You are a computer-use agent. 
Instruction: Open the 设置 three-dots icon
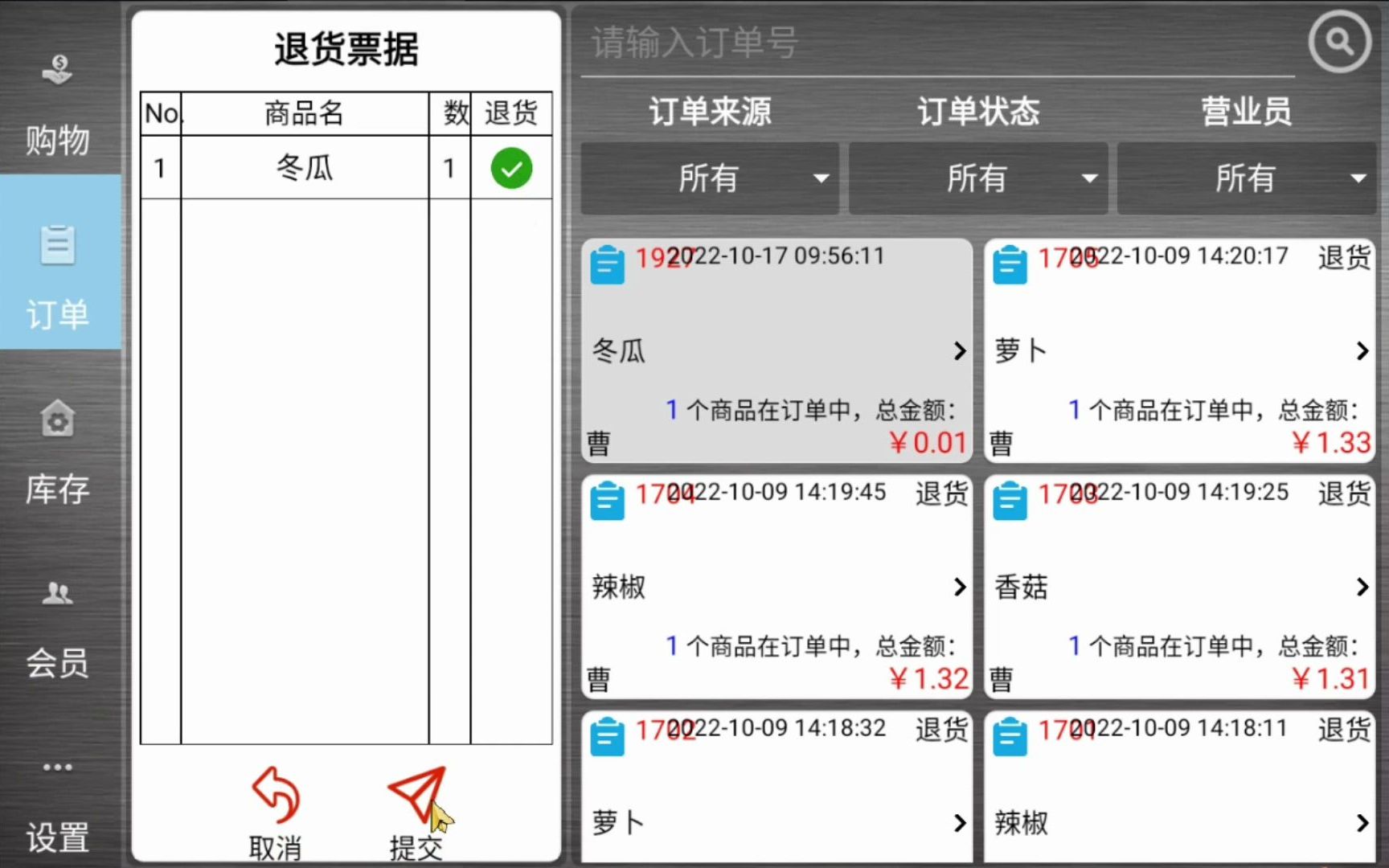(x=57, y=767)
